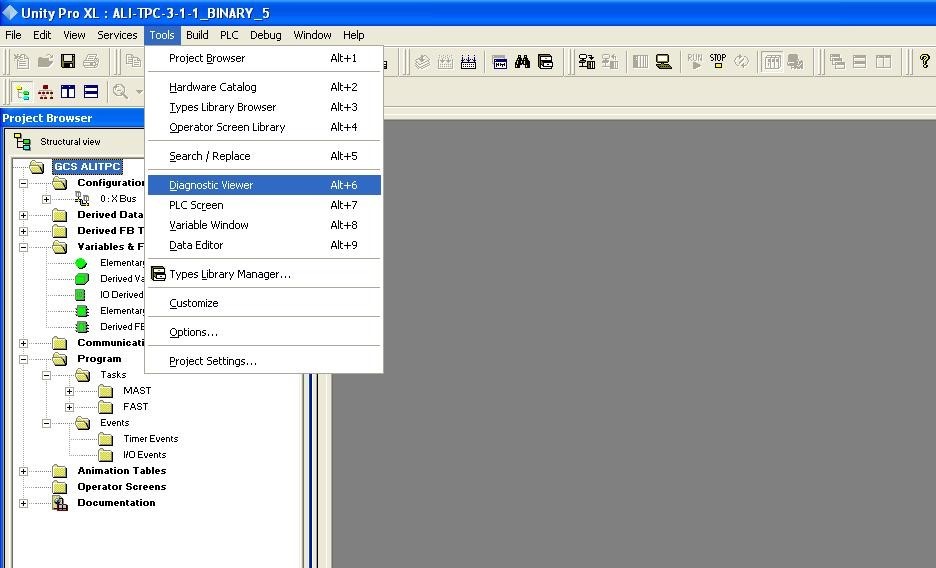Click the Standard mode PLC icon
Screen dimensions: 936x568
pyautogui.click(x=641, y=61)
